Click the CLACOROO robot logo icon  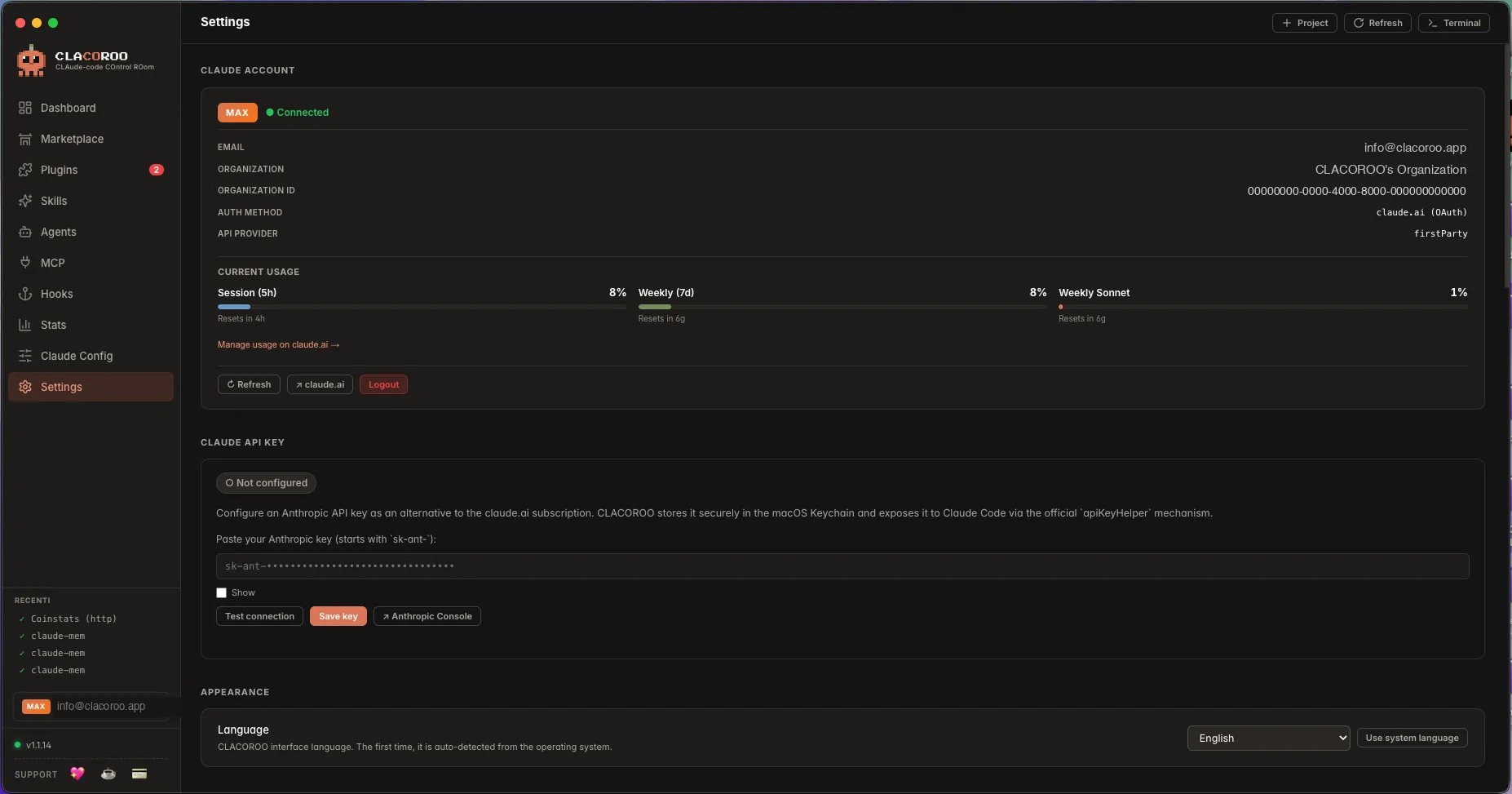coord(31,61)
